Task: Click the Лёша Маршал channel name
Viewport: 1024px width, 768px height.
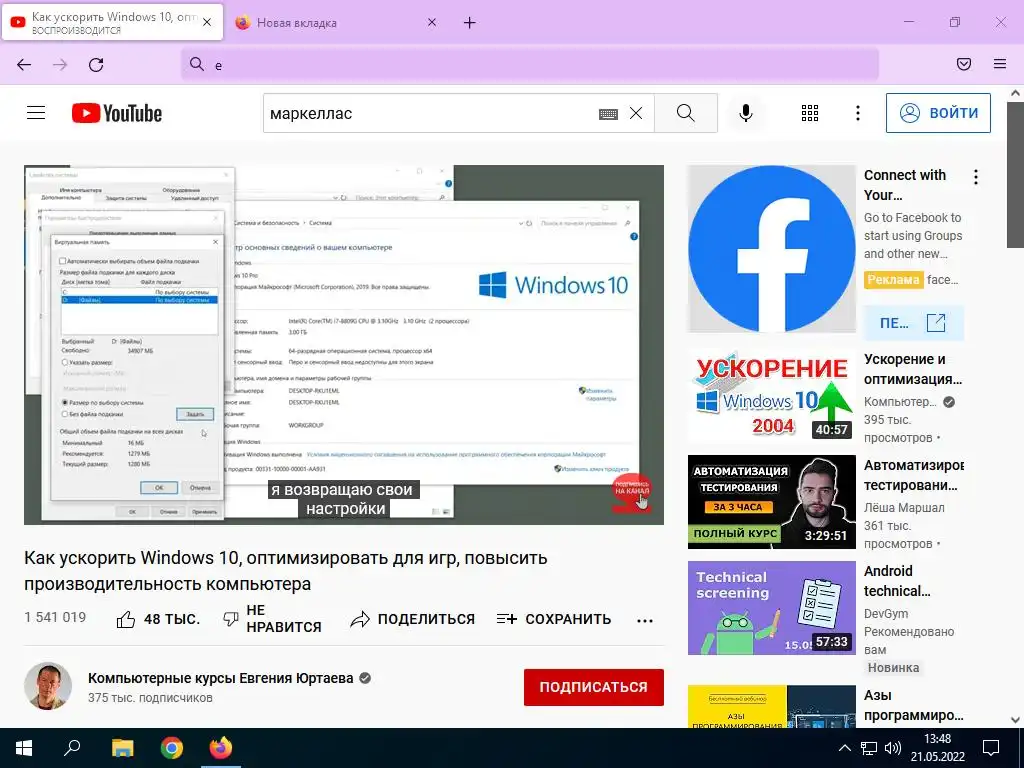Action: pos(904,507)
